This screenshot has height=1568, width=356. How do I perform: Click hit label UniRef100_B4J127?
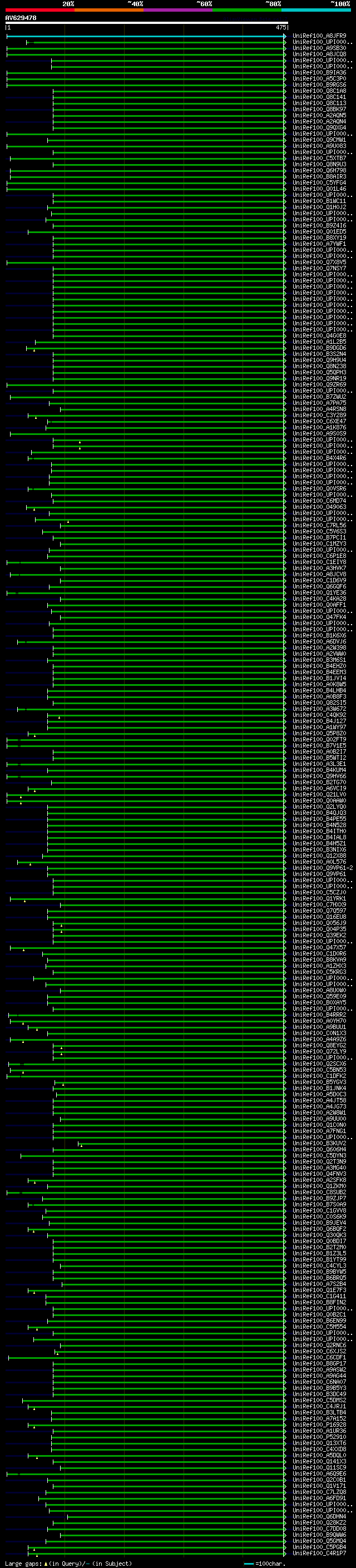point(319,721)
